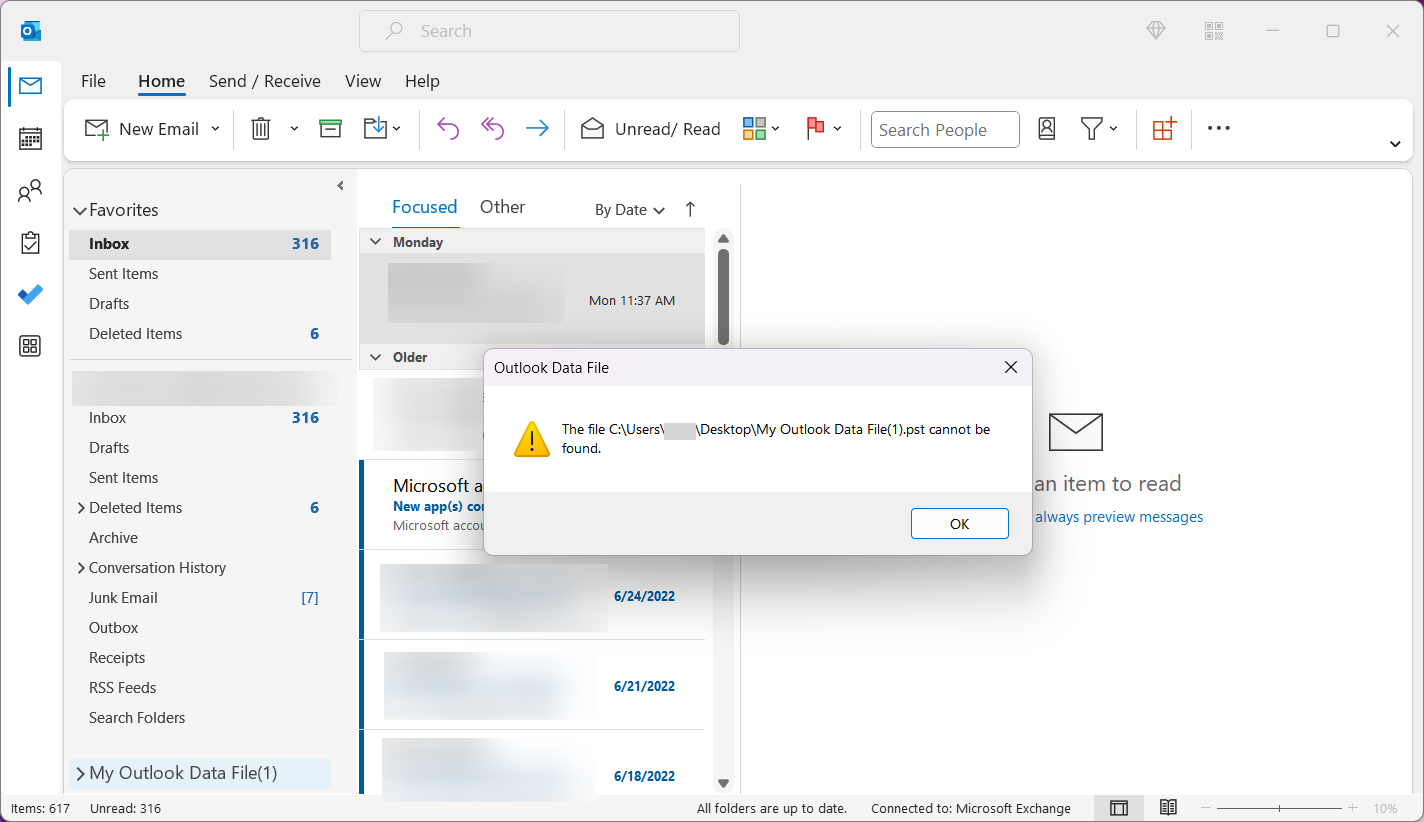The image size is (1424, 822).
Task: Expand the Conversation History folder
Action: pyautogui.click(x=81, y=568)
